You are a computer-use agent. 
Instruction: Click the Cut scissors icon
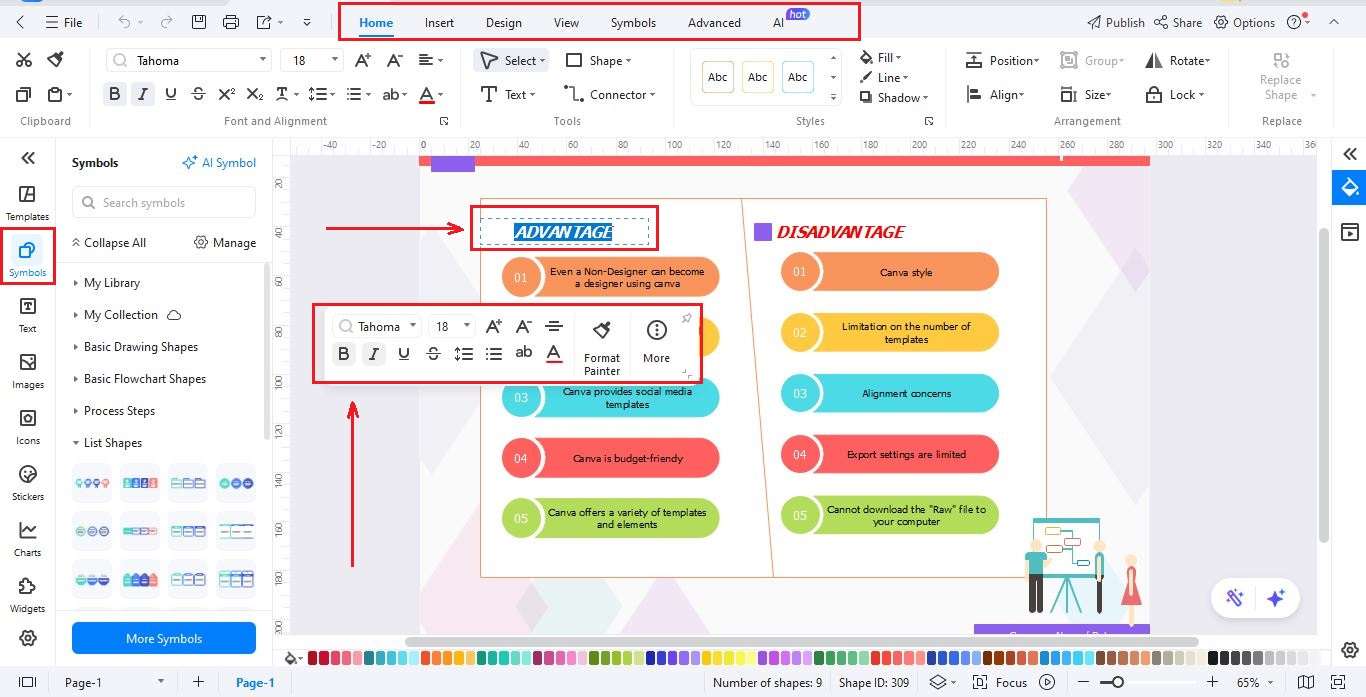point(24,60)
